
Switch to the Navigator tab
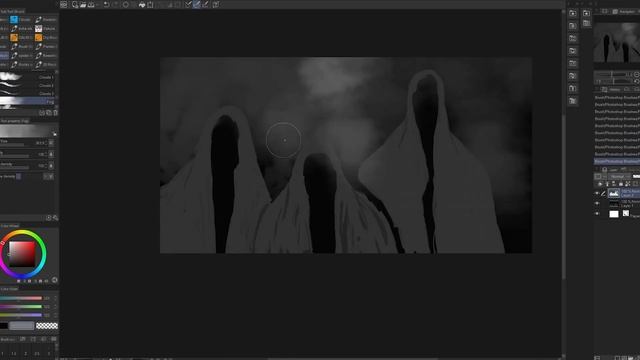click(625, 12)
